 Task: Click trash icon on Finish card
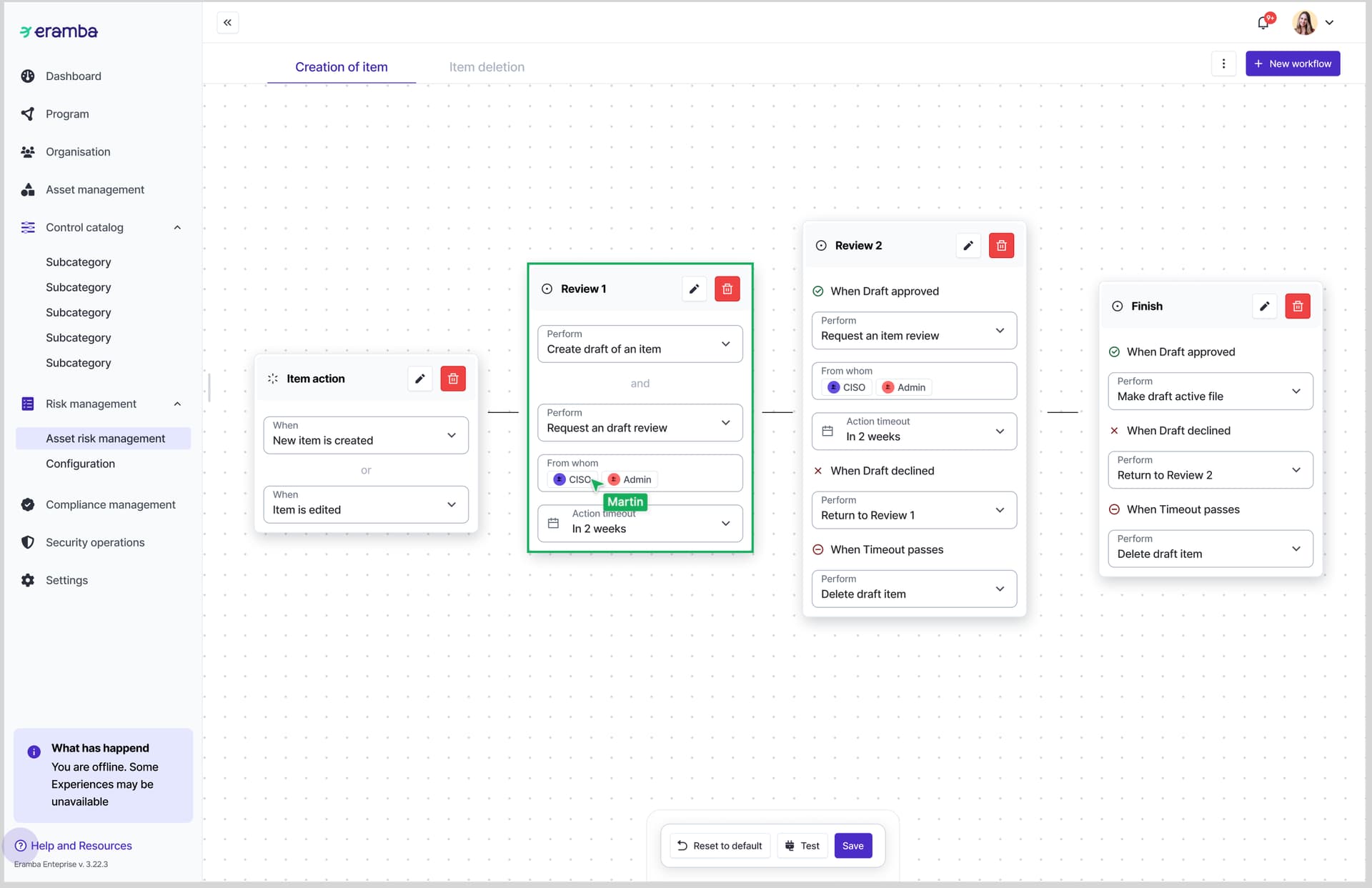(1297, 306)
